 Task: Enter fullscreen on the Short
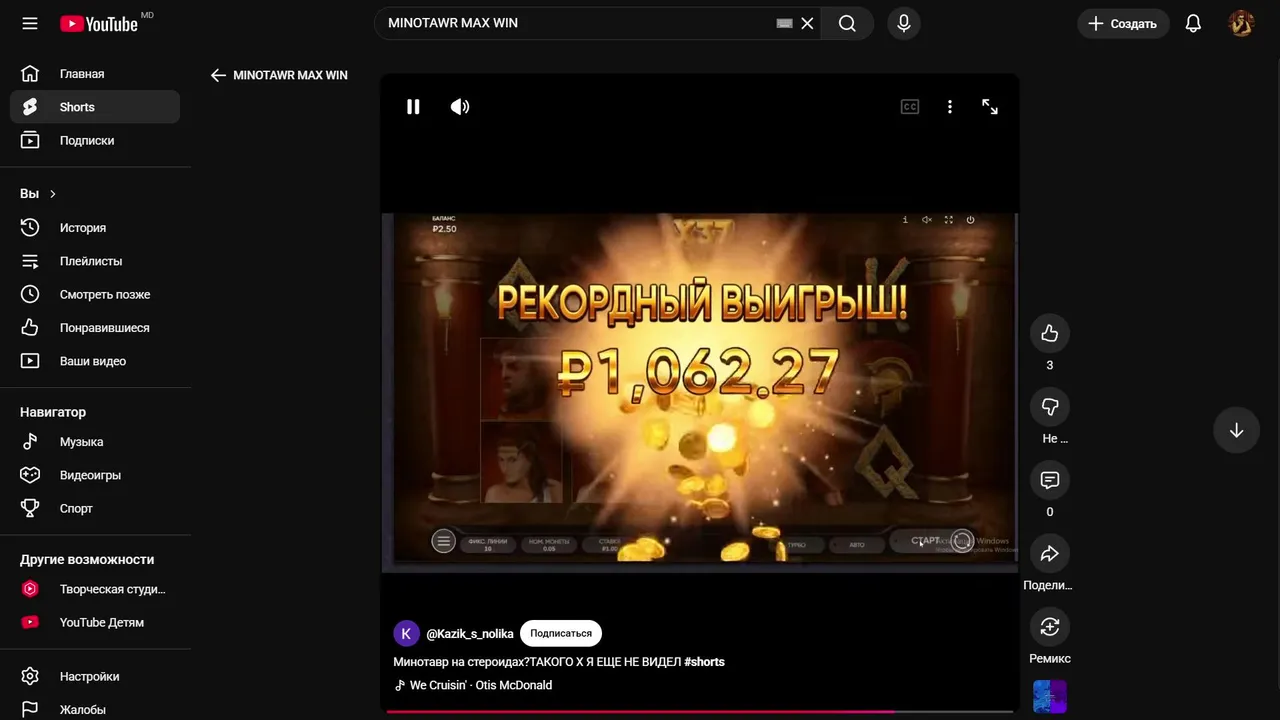click(990, 107)
